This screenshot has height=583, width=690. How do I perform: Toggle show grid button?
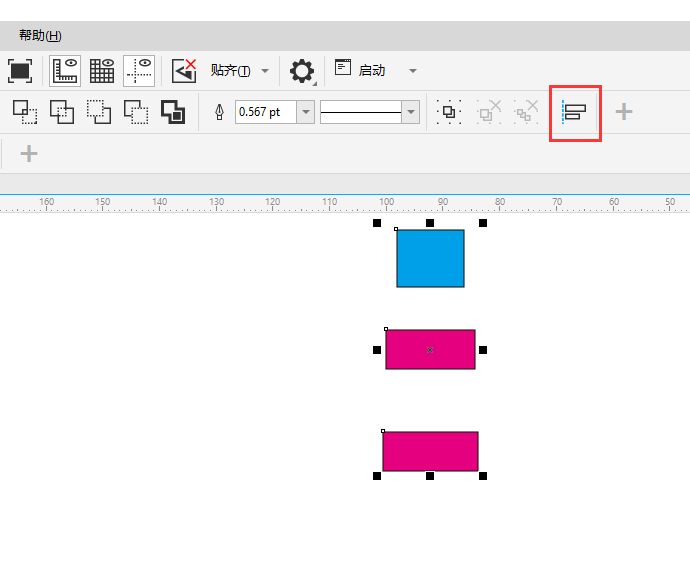tap(102, 71)
